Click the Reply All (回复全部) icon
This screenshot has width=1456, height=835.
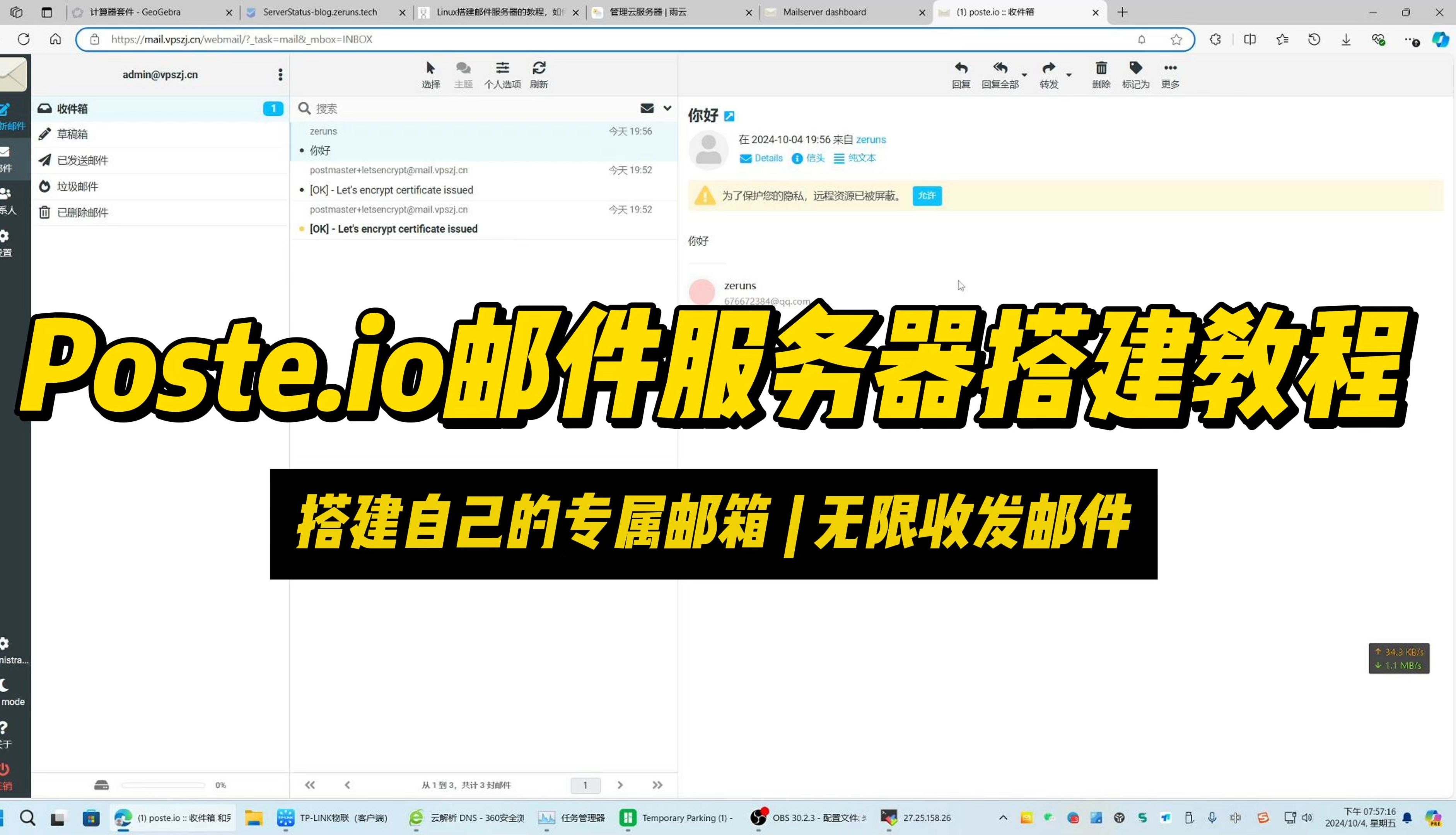point(1000,75)
